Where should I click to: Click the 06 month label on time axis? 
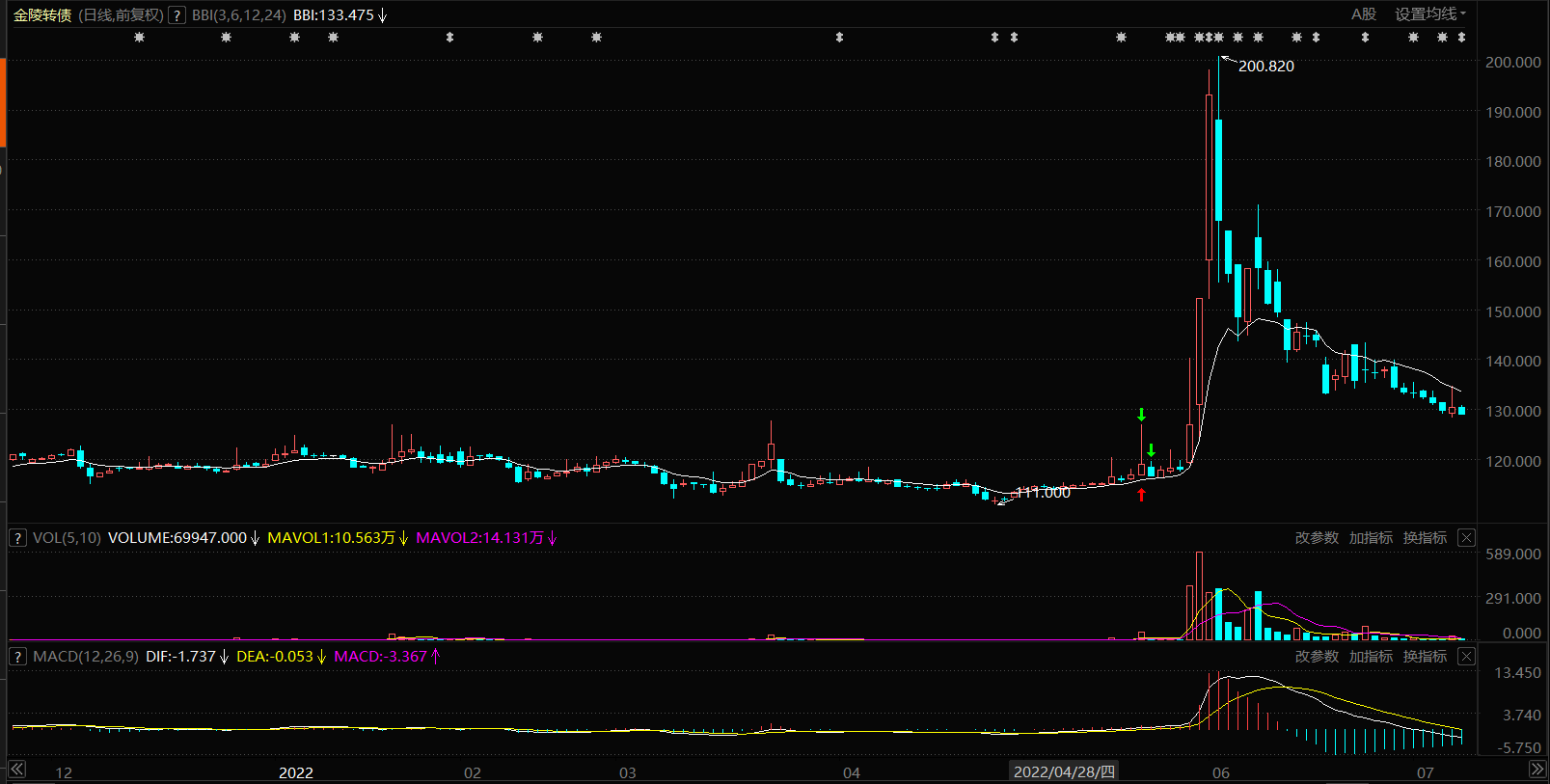click(1221, 772)
